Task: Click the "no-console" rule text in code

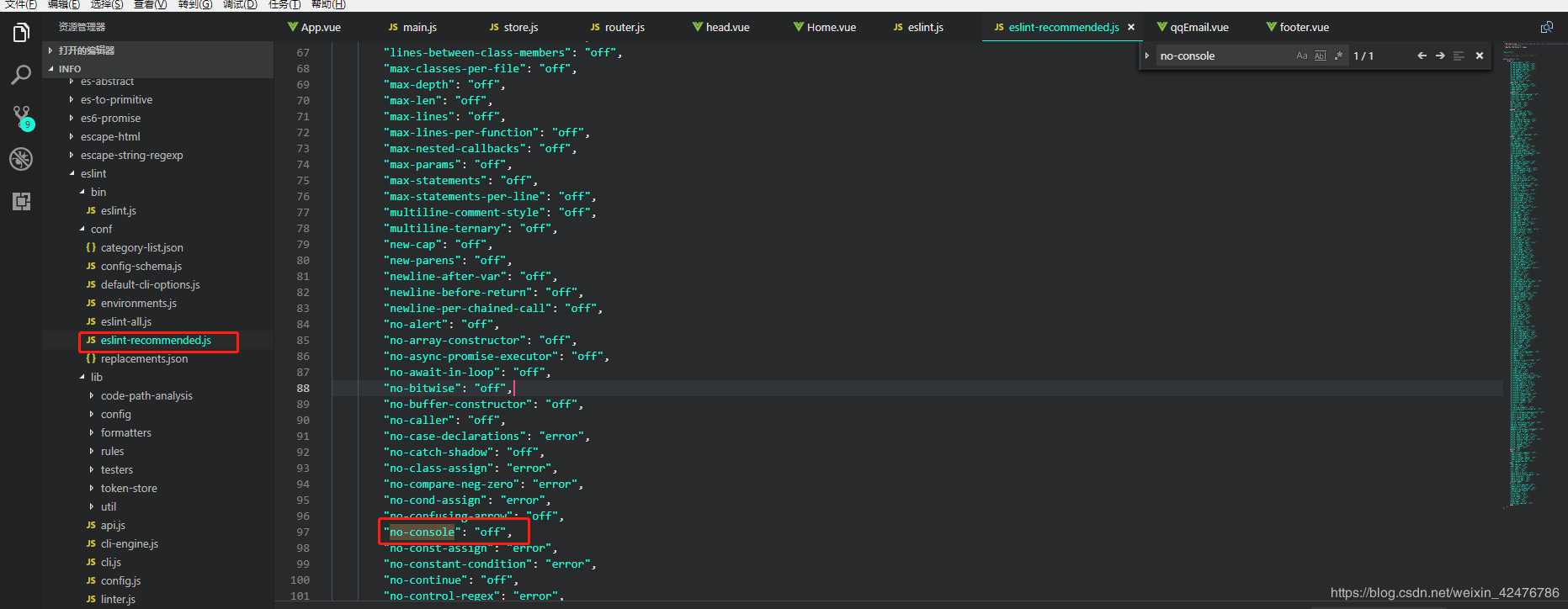Action: pyautogui.click(x=422, y=532)
